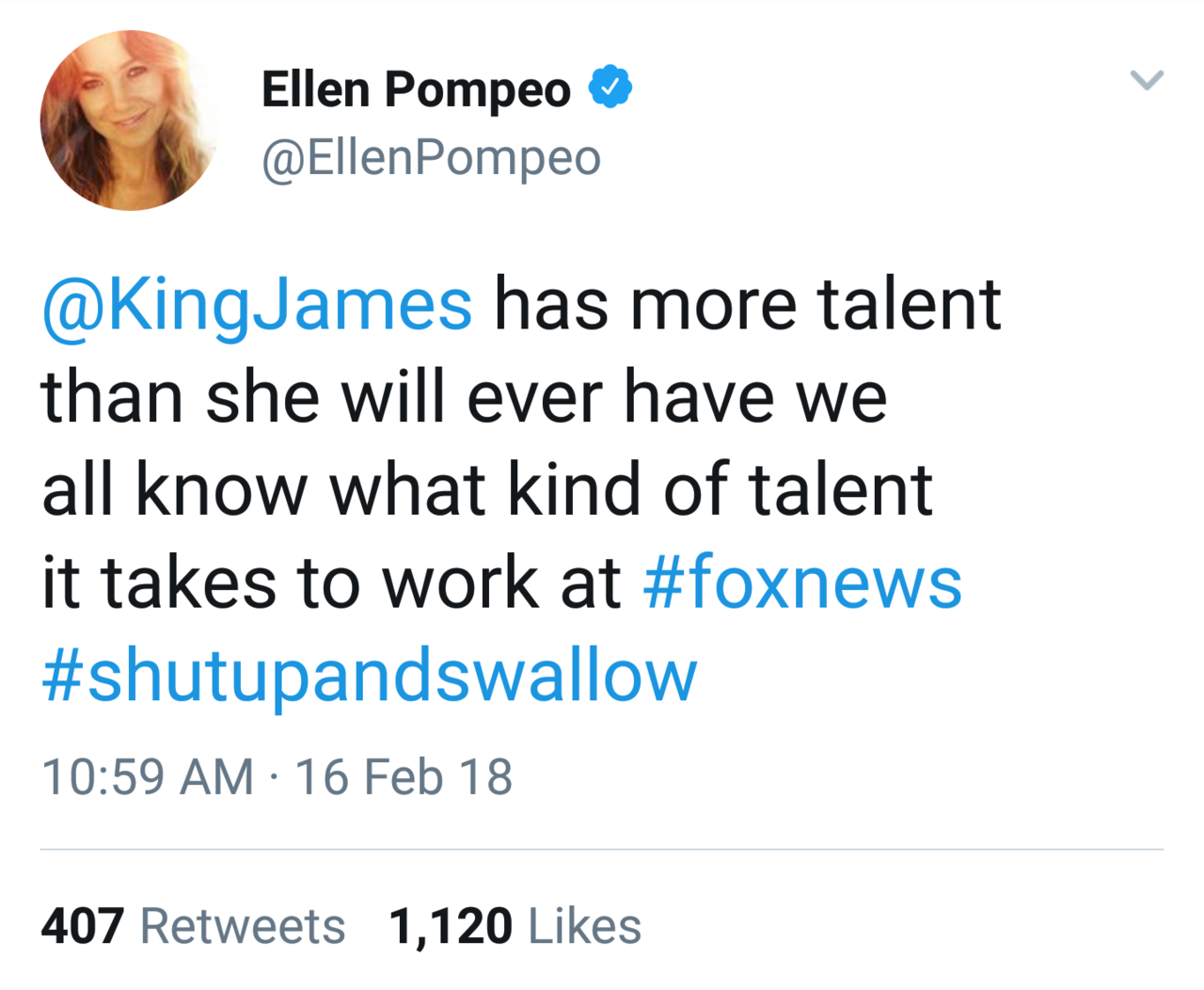
Task: Click the 16 Feb 18 date
Action: pos(404,777)
